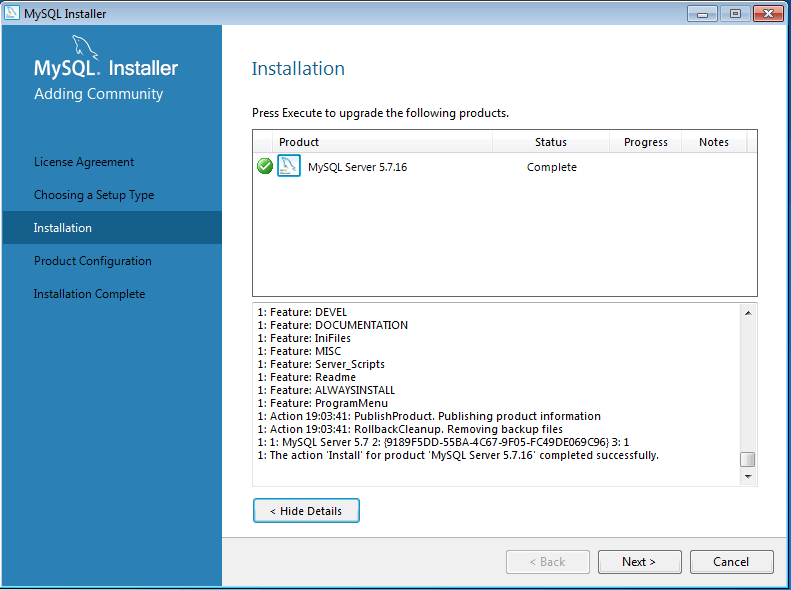The image size is (791, 590).
Task: Minimize the MySQL Installer window
Action: [702, 14]
